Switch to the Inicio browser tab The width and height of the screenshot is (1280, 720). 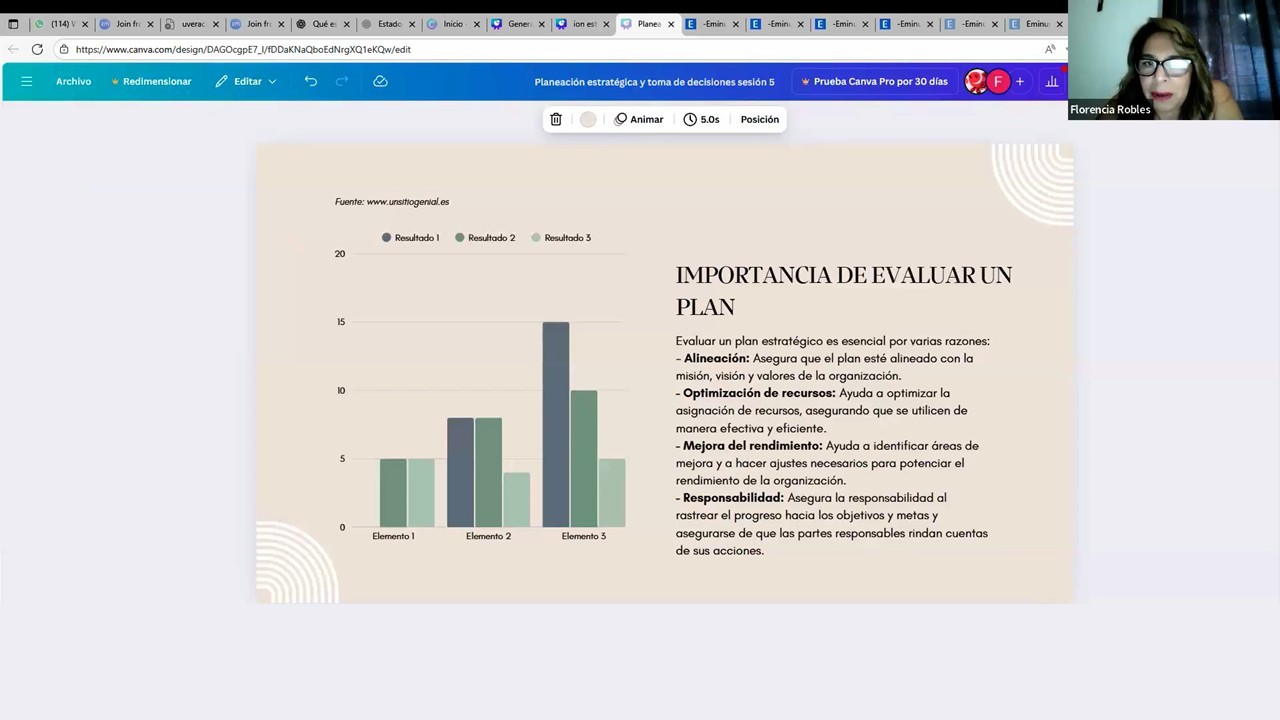coord(450,24)
